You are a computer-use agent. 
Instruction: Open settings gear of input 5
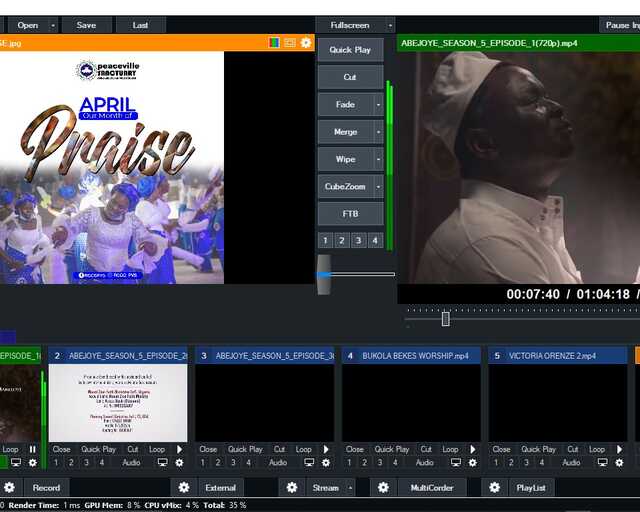[x=619, y=463]
